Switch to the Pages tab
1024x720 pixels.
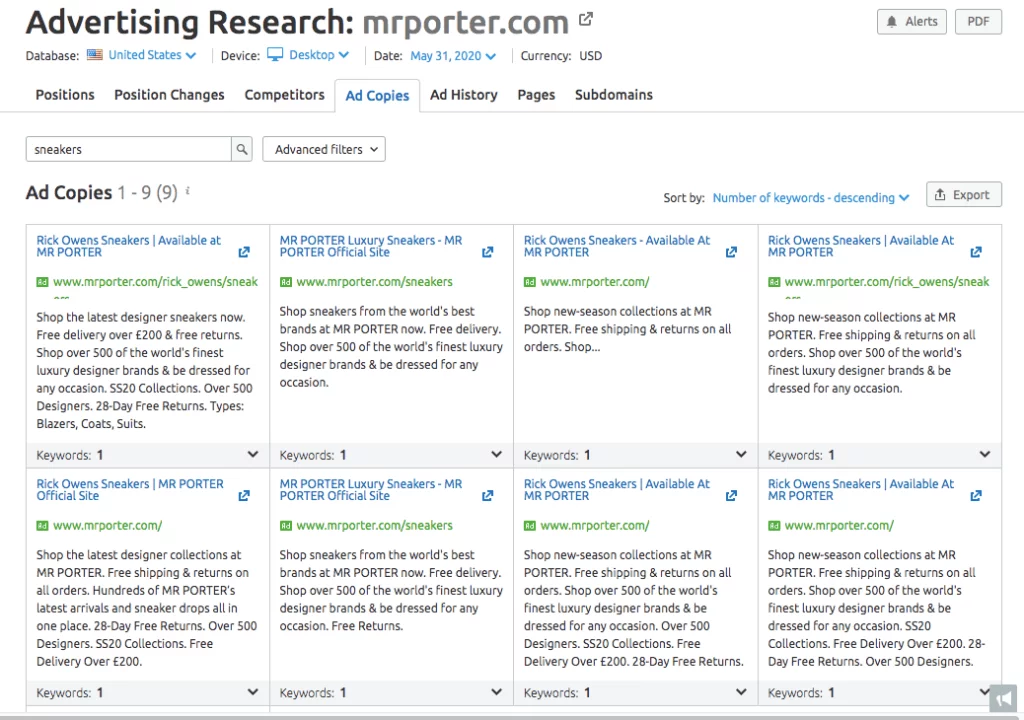(536, 95)
